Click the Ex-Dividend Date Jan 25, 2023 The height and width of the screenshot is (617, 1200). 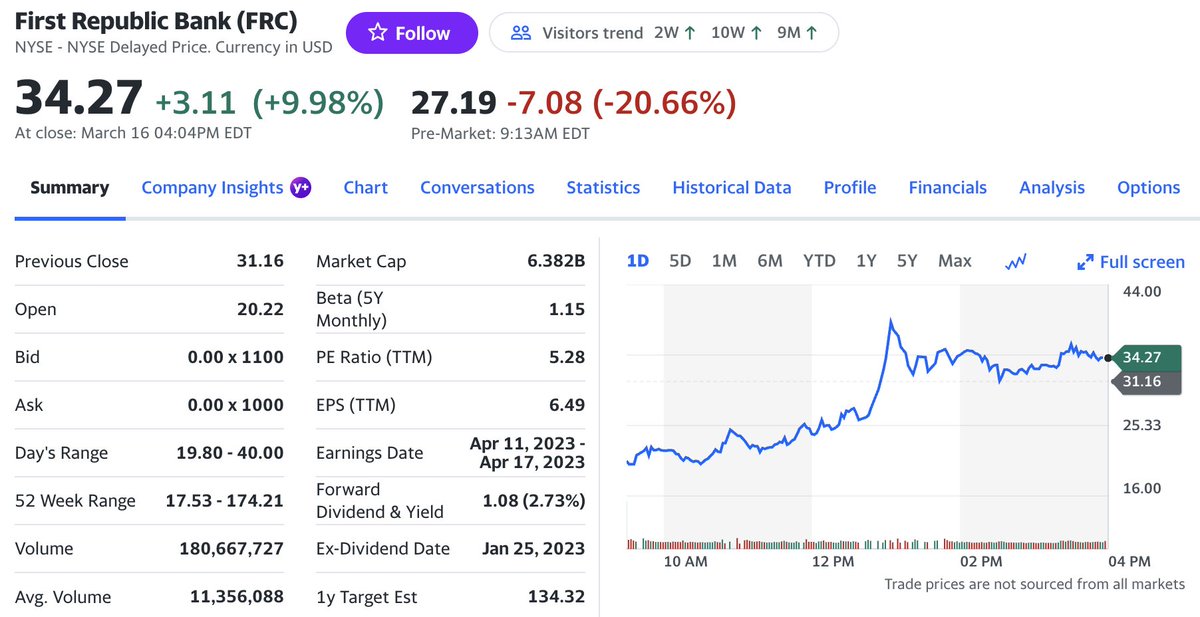coord(533,549)
